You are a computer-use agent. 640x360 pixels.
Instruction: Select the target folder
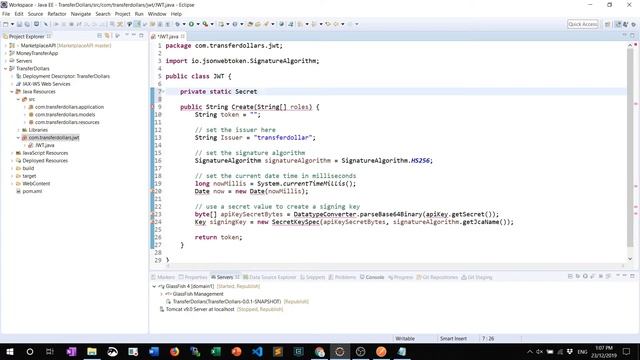pyautogui.click(x=29, y=176)
